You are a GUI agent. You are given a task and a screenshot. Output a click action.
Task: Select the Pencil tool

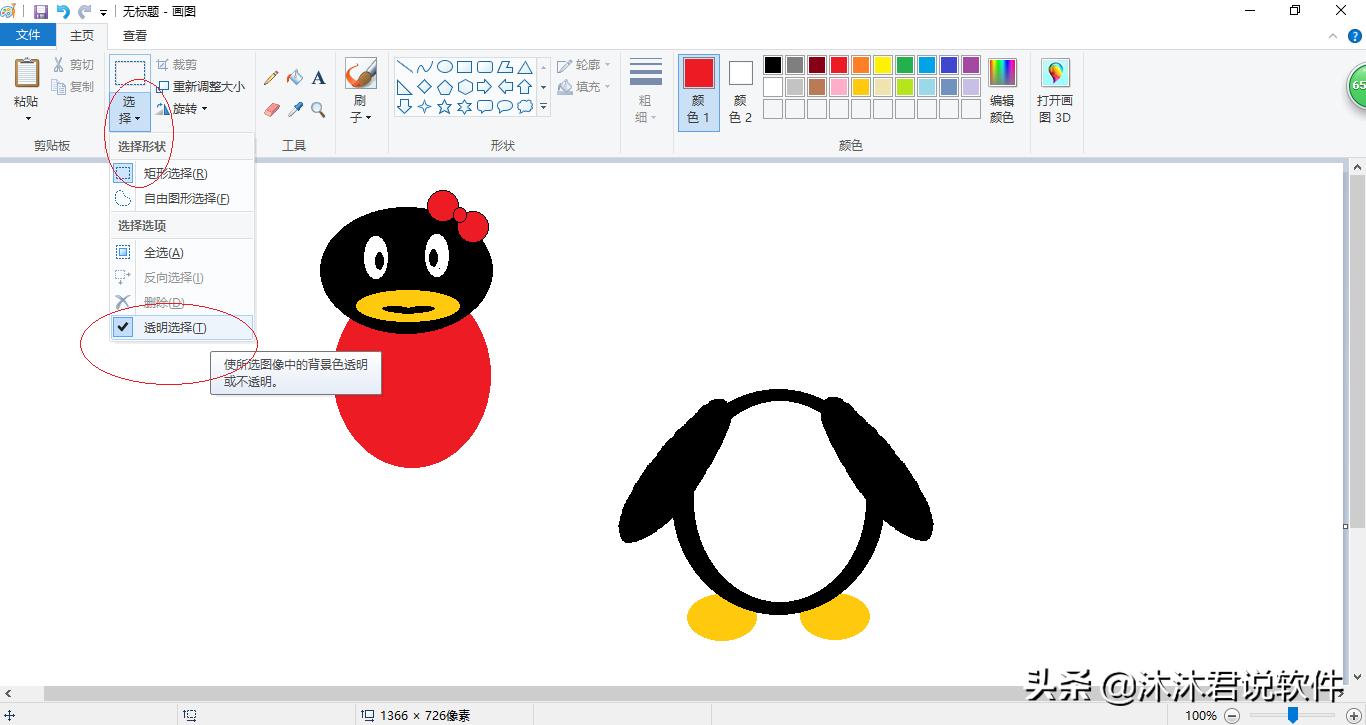[x=271, y=78]
